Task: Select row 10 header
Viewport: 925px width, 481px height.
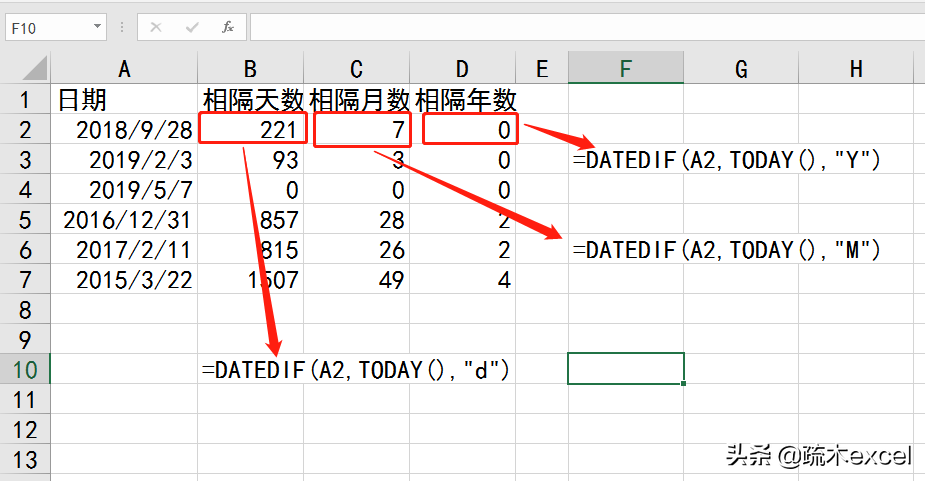Action: click(25, 369)
